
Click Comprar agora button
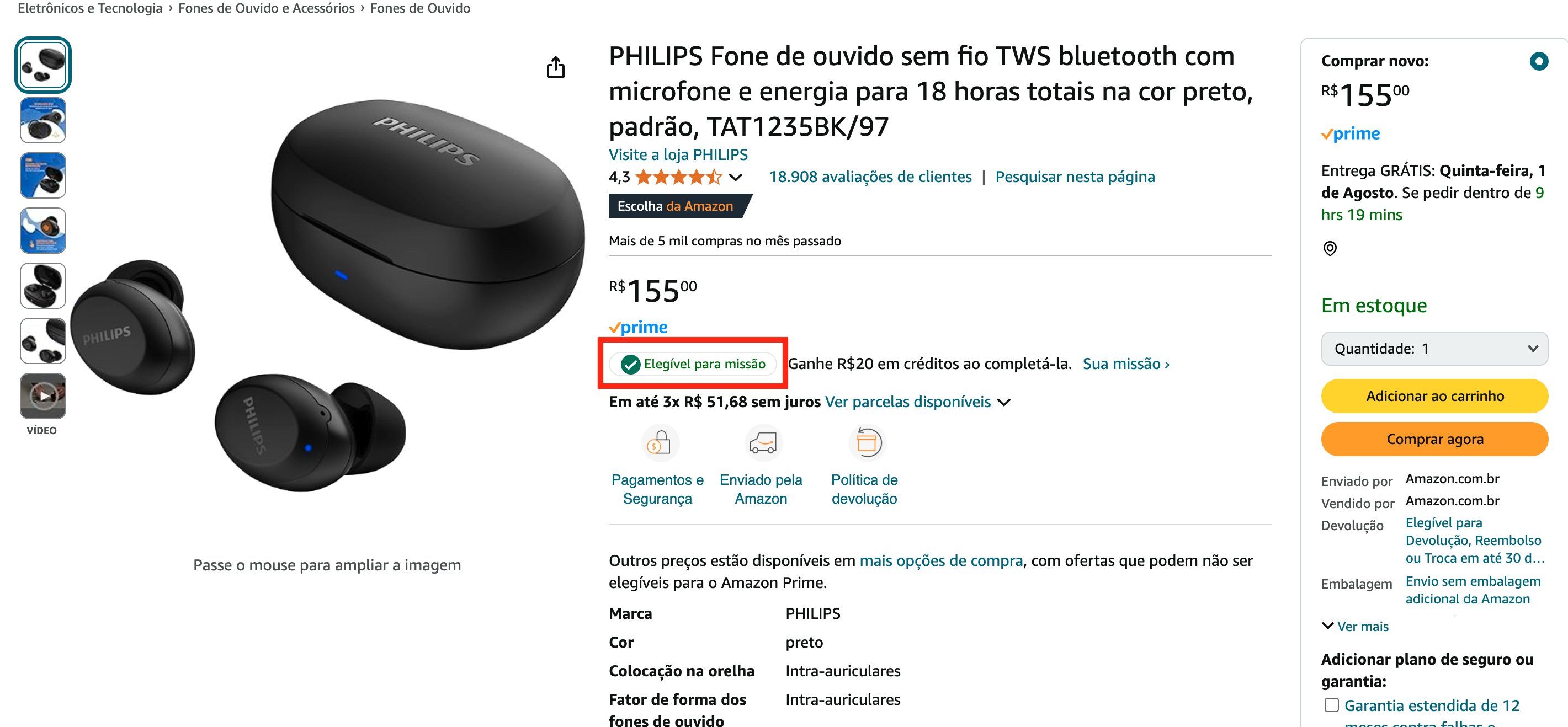(1434, 439)
